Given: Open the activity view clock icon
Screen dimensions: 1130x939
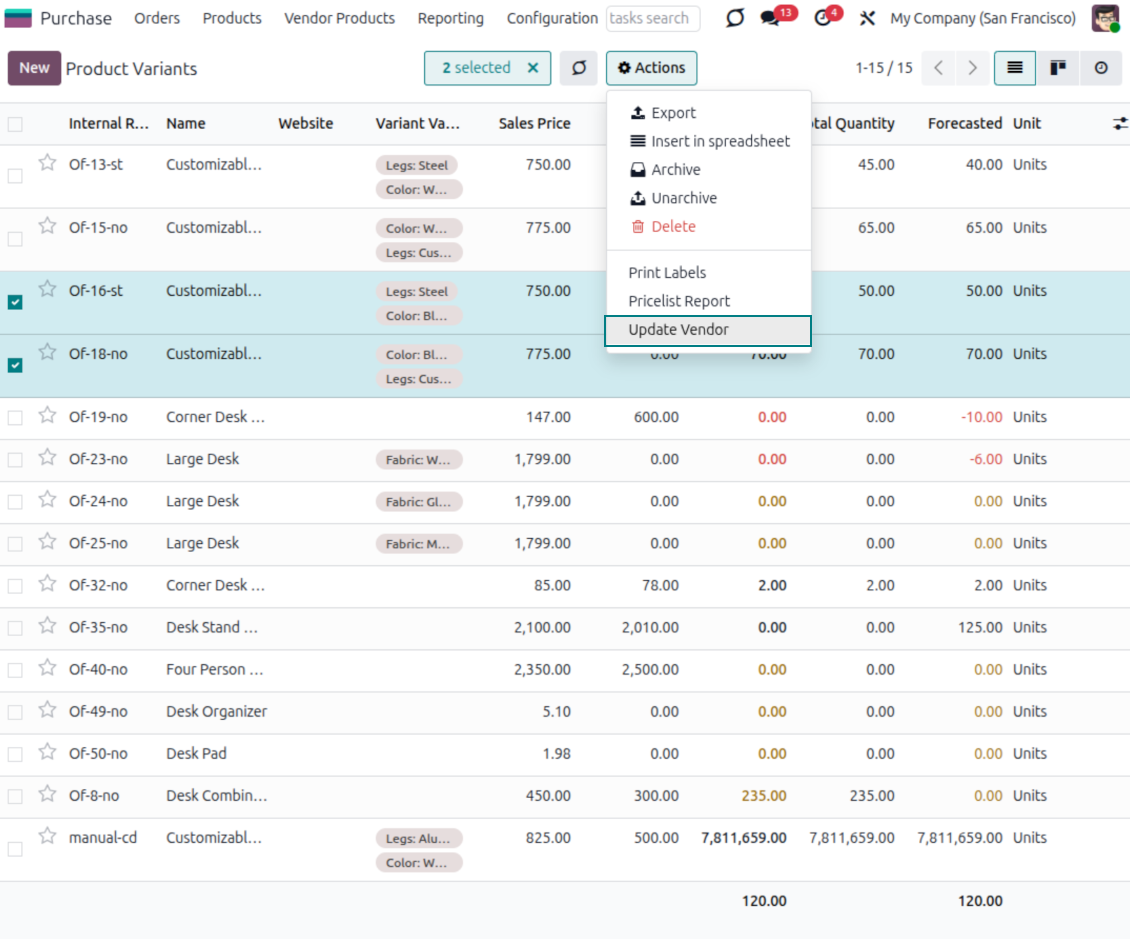Looking at the screenshot, I should tap(1101, 68).
